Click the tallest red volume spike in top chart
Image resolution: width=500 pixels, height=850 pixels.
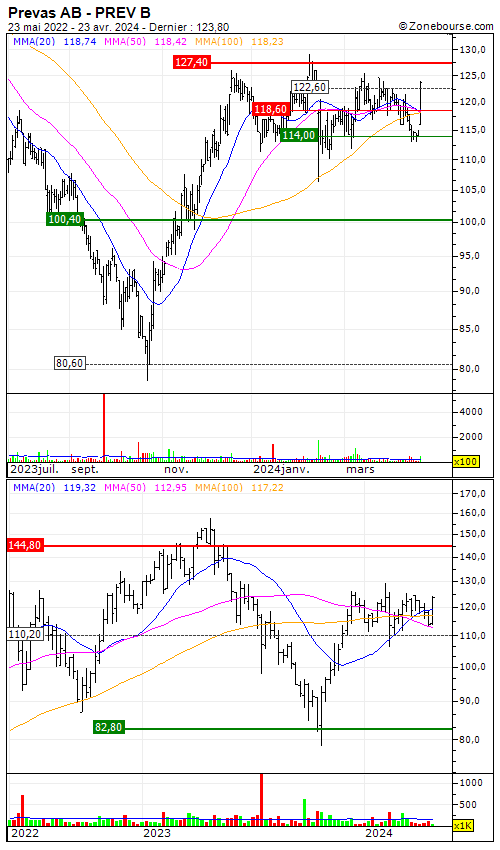(x=104, y=428)
